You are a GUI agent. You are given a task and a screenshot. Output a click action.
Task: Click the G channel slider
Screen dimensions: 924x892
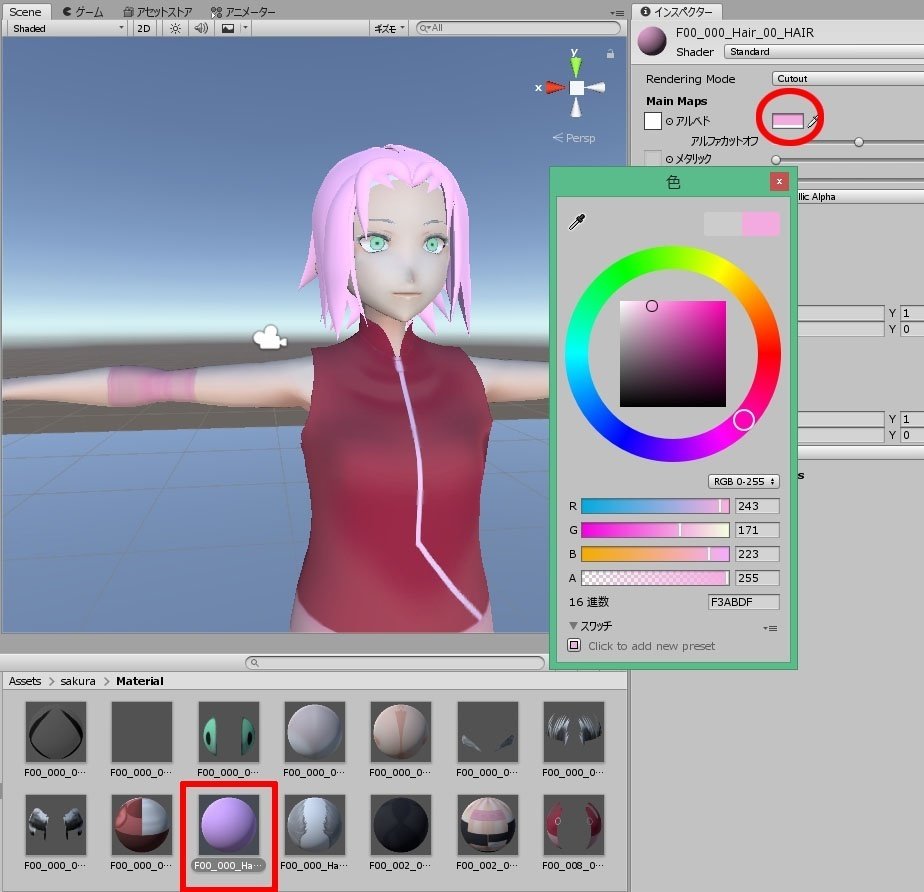coord(655,530)
